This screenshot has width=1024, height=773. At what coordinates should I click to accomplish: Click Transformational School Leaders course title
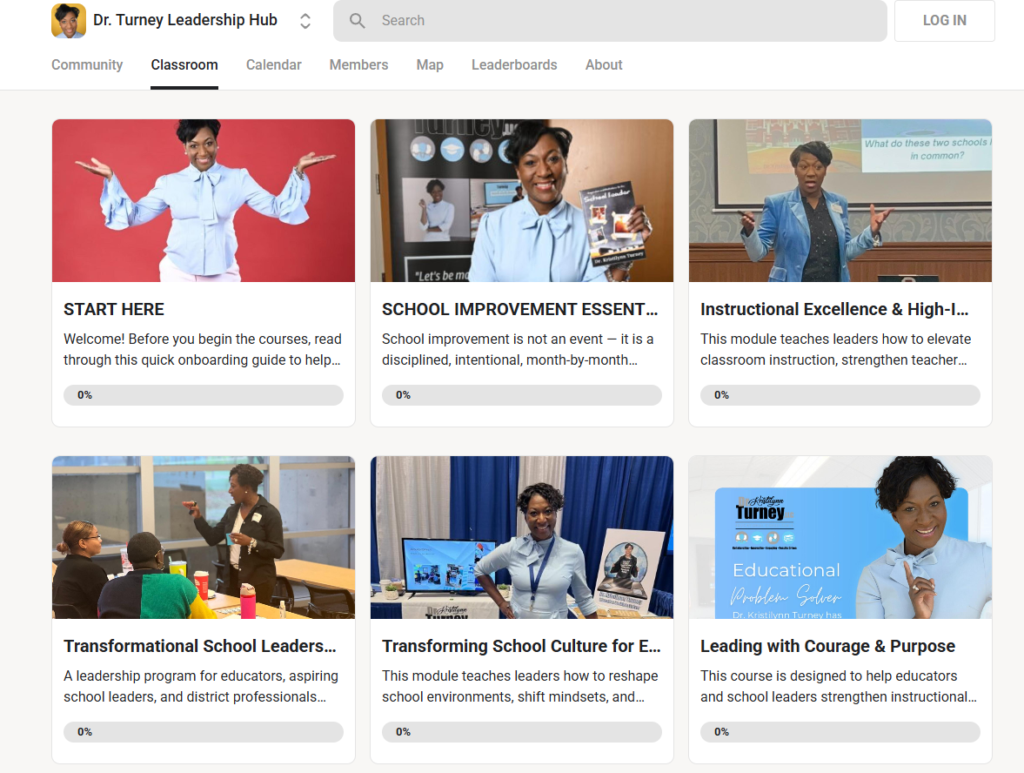(x=200, y=647)
